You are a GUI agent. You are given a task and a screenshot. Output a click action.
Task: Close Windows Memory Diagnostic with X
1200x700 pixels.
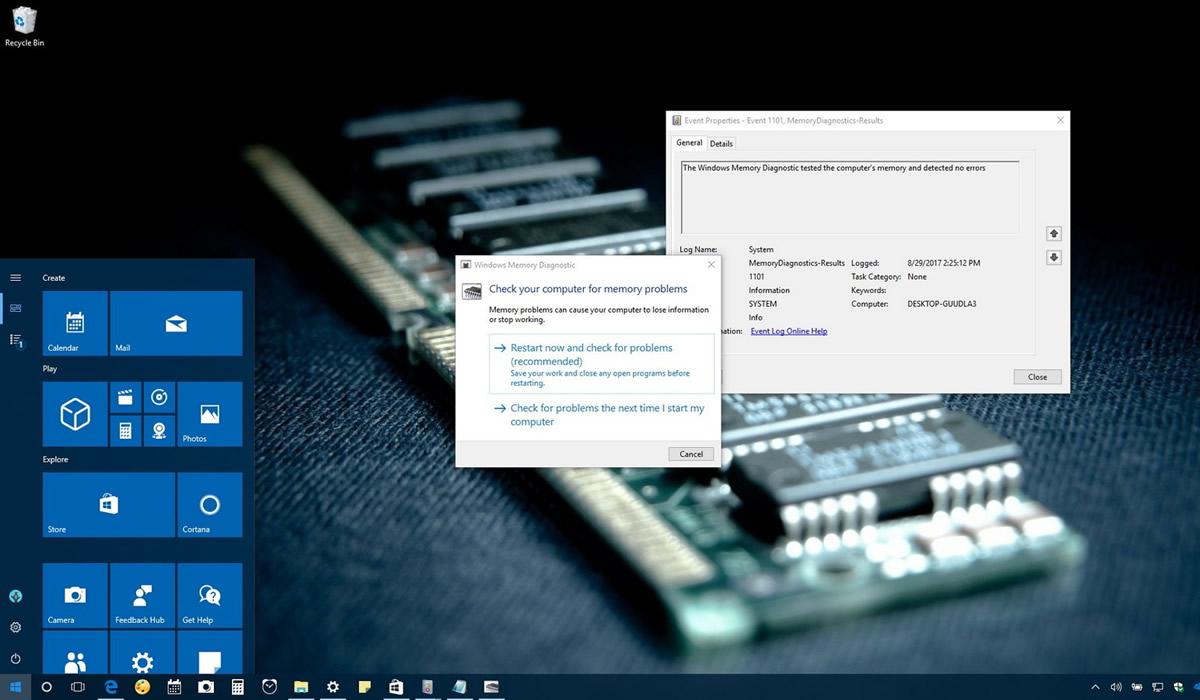click(x=710, y=265)
